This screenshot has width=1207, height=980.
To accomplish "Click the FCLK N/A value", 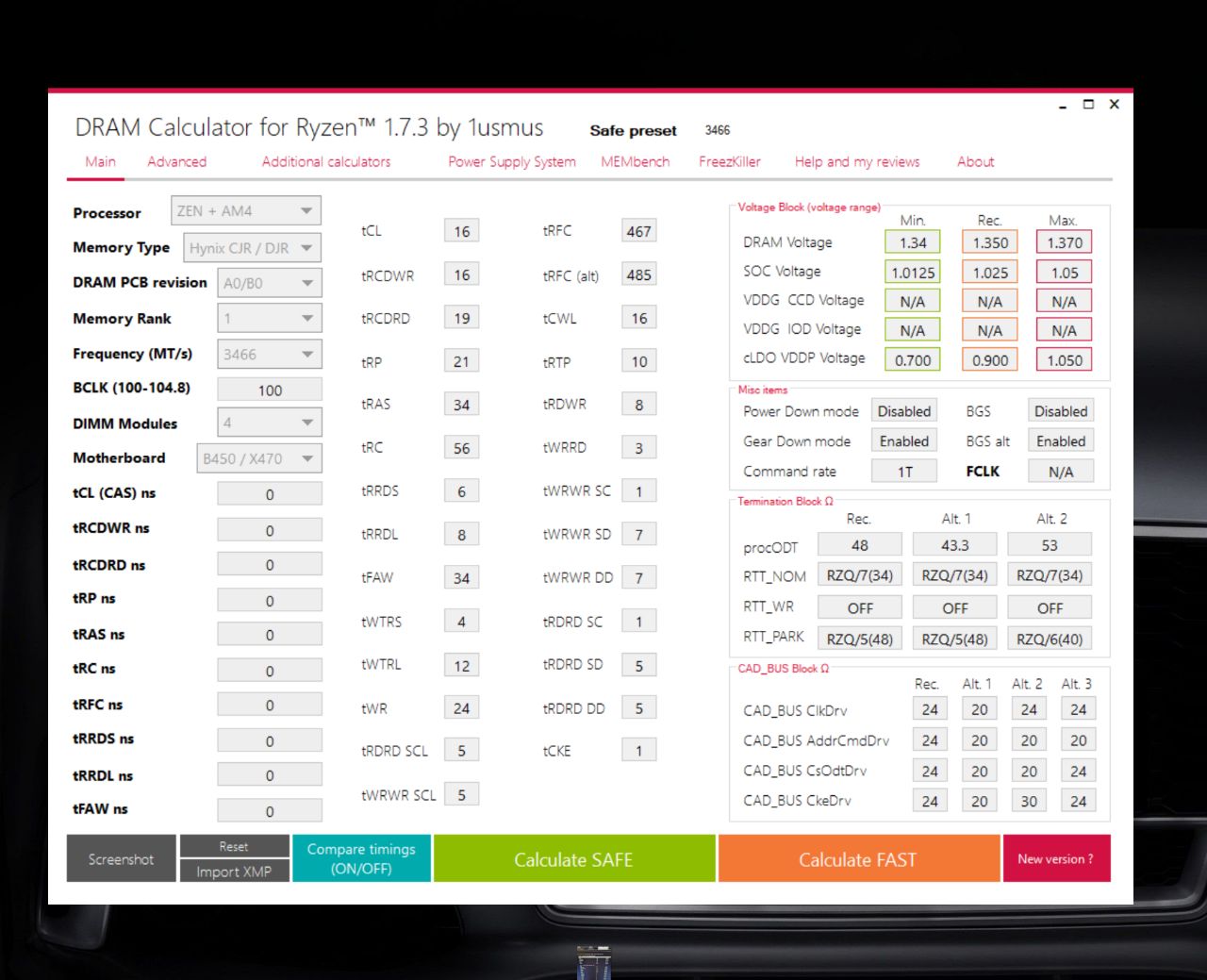I will (x=1061, y=471).
